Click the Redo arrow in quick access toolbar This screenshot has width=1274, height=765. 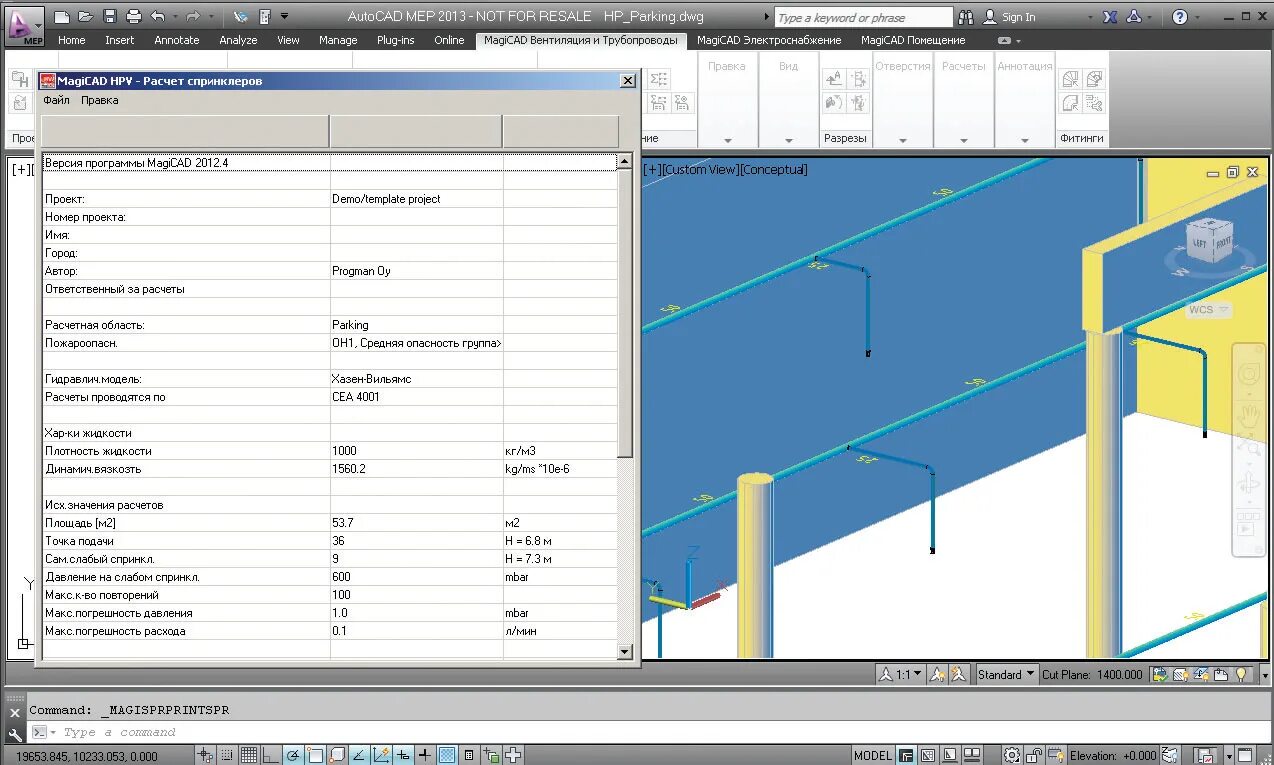[x=192, y=17]
